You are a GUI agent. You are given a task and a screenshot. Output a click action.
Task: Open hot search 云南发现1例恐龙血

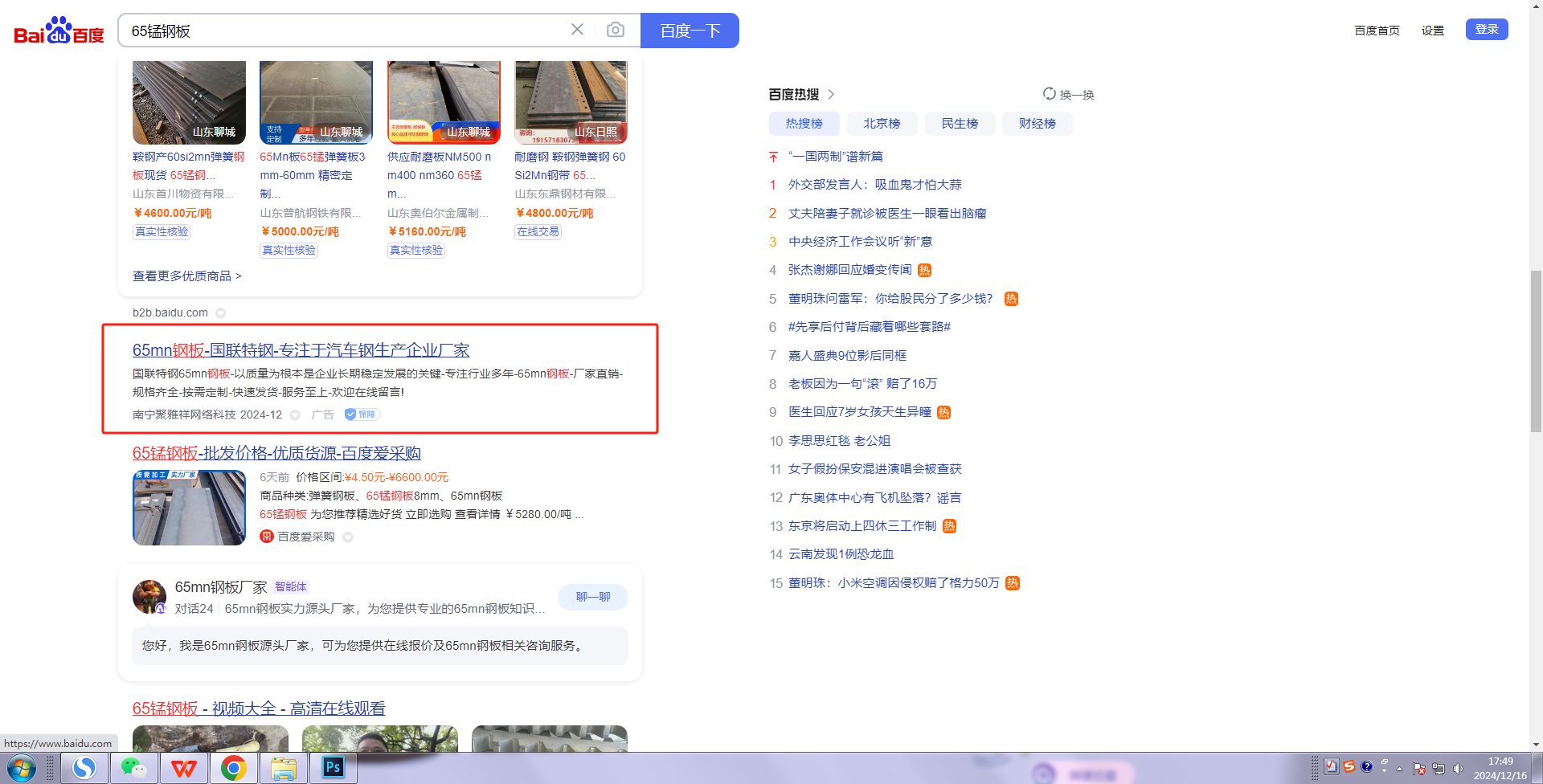[x=841, y=554]
